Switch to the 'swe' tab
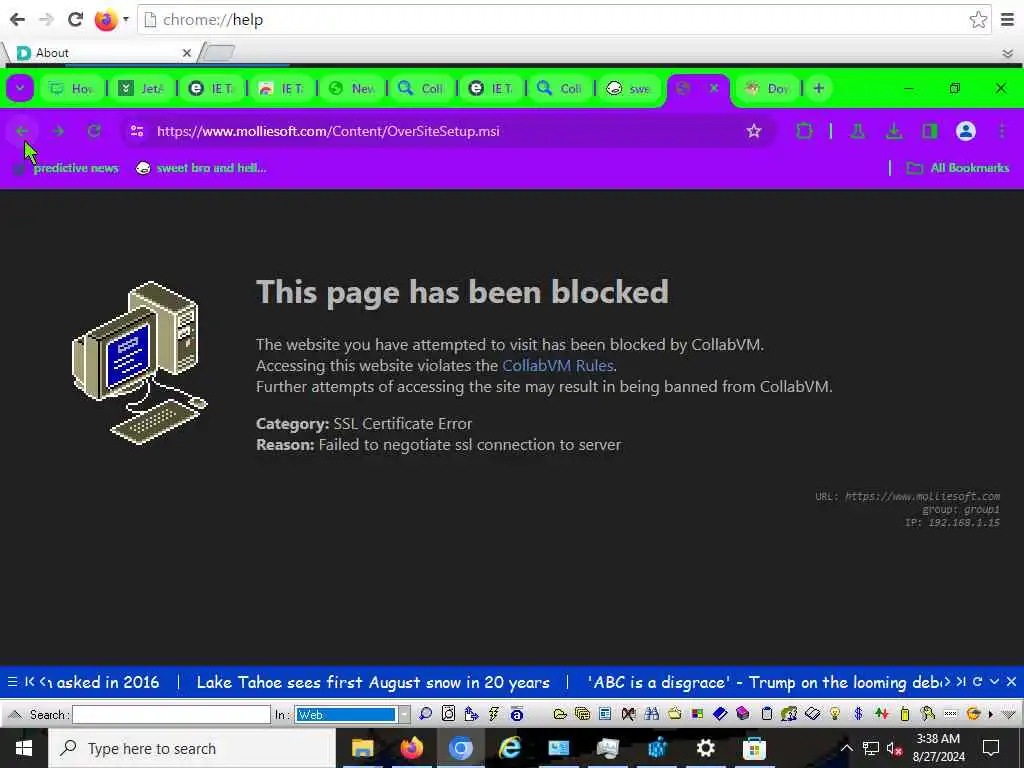 pos(630,89)
